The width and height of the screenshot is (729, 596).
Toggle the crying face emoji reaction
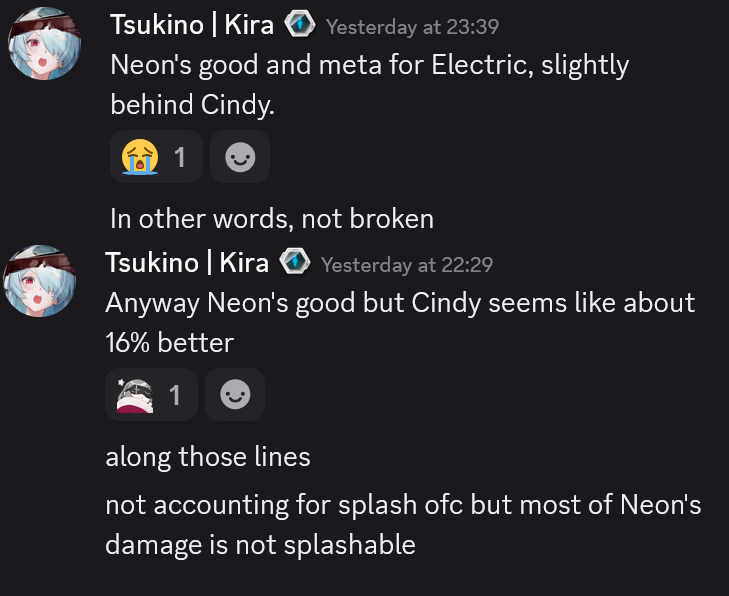(156, 157)
